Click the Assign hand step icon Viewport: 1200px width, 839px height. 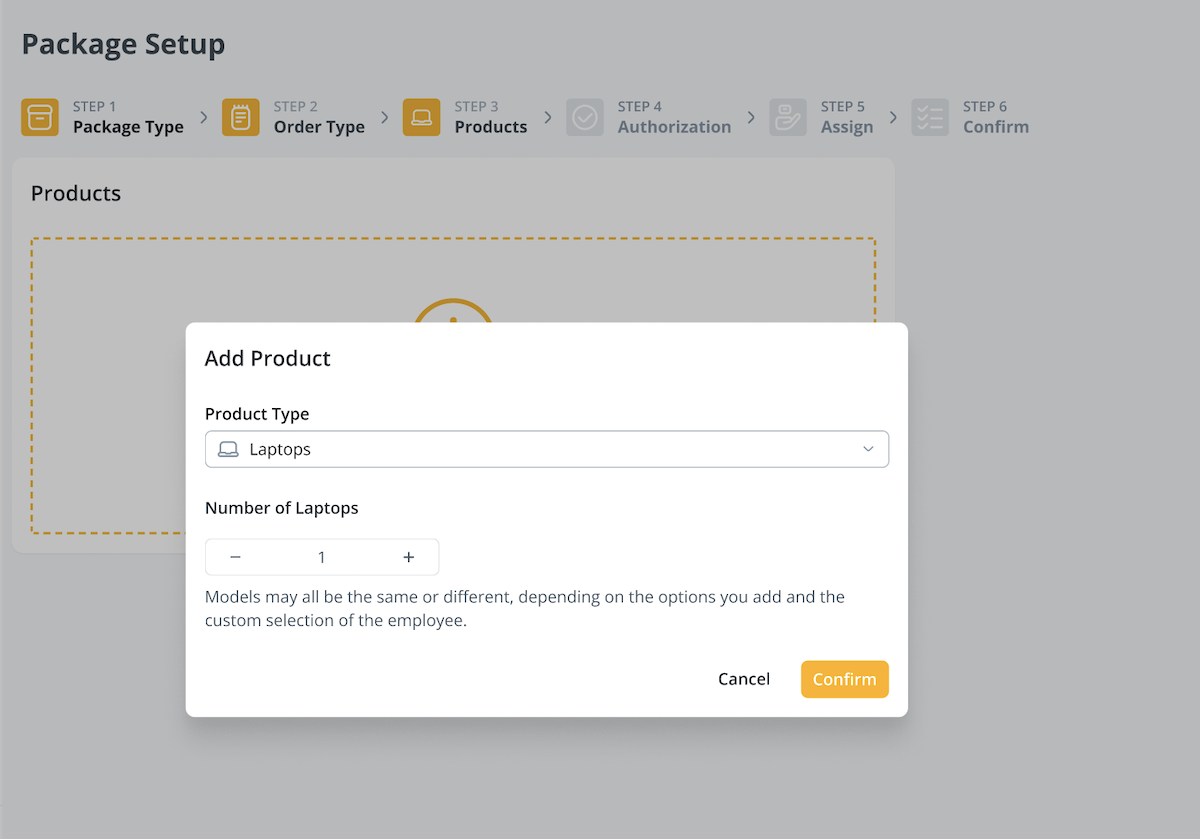[x=788, y=117]
